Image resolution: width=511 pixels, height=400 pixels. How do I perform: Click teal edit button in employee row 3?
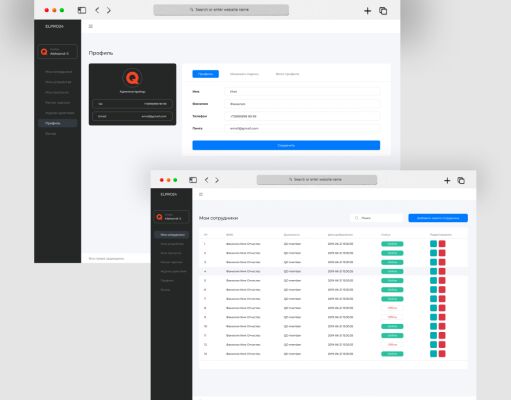433,262
